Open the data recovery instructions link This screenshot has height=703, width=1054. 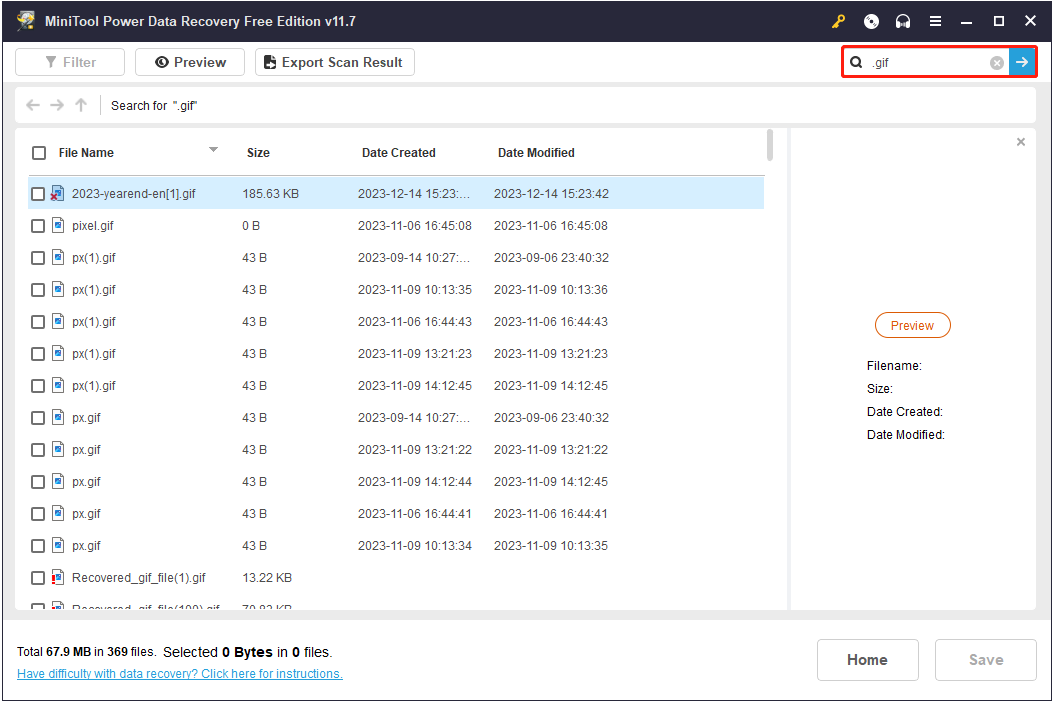pyautogui.click(x=179, y=674)
